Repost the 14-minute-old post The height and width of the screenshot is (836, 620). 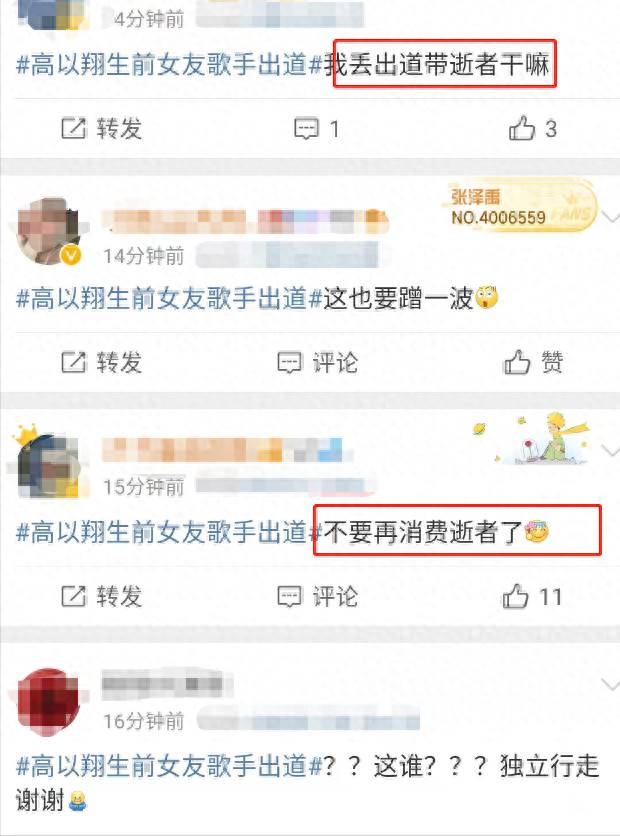point(102,363)
